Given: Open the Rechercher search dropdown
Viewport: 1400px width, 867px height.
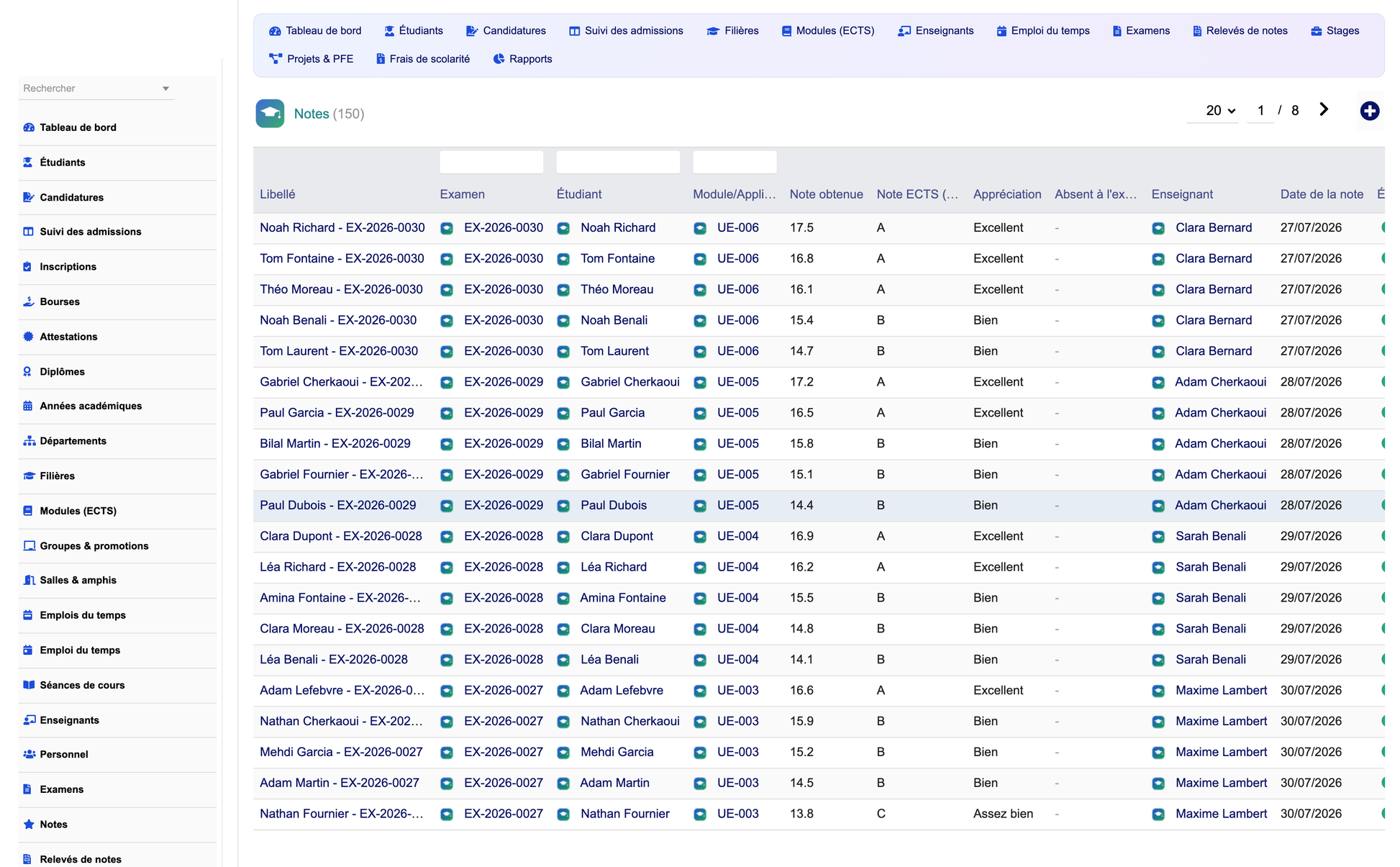Looking at the screenshot, I should pos(96,88).
